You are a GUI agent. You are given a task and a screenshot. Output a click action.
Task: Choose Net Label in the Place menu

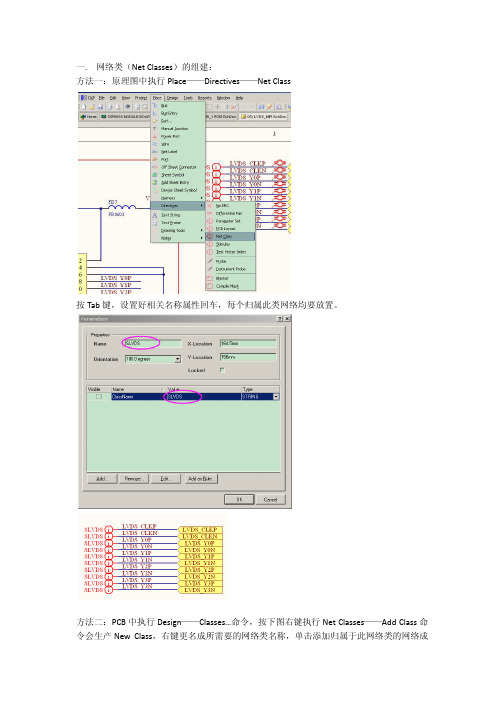(178, 151)
